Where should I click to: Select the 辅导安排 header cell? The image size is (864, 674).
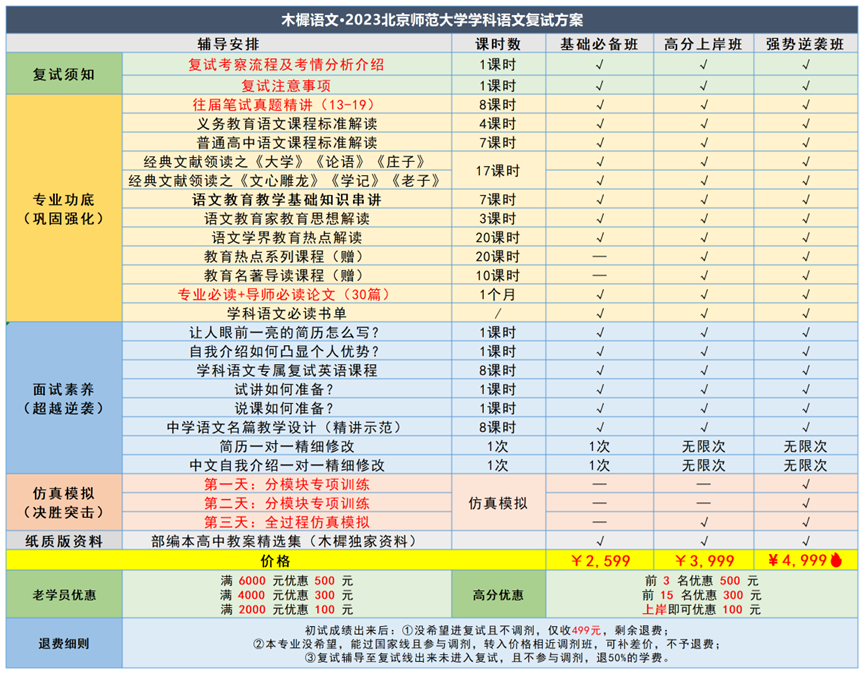coord(229,44)
